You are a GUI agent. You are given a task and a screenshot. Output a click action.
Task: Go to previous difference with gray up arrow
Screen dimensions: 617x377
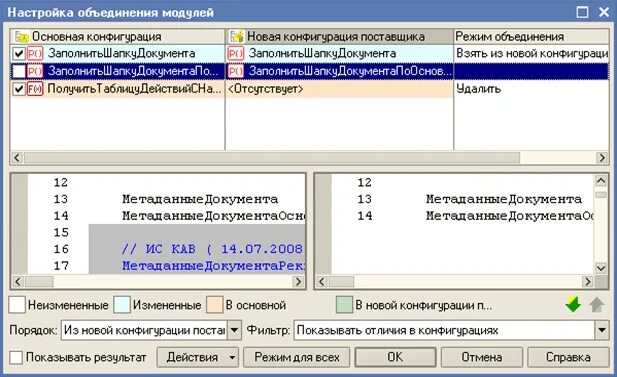[x=597, y=305]
